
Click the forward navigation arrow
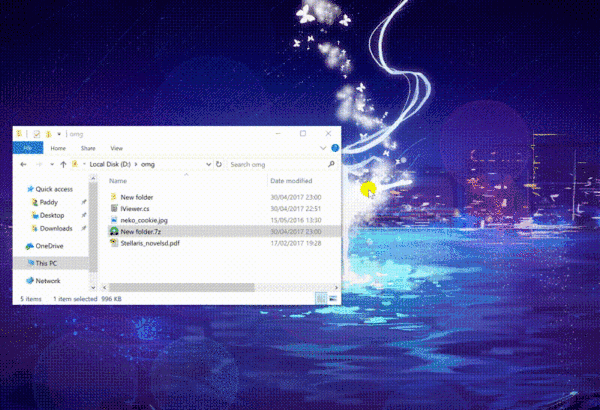[x=39, y=164]
